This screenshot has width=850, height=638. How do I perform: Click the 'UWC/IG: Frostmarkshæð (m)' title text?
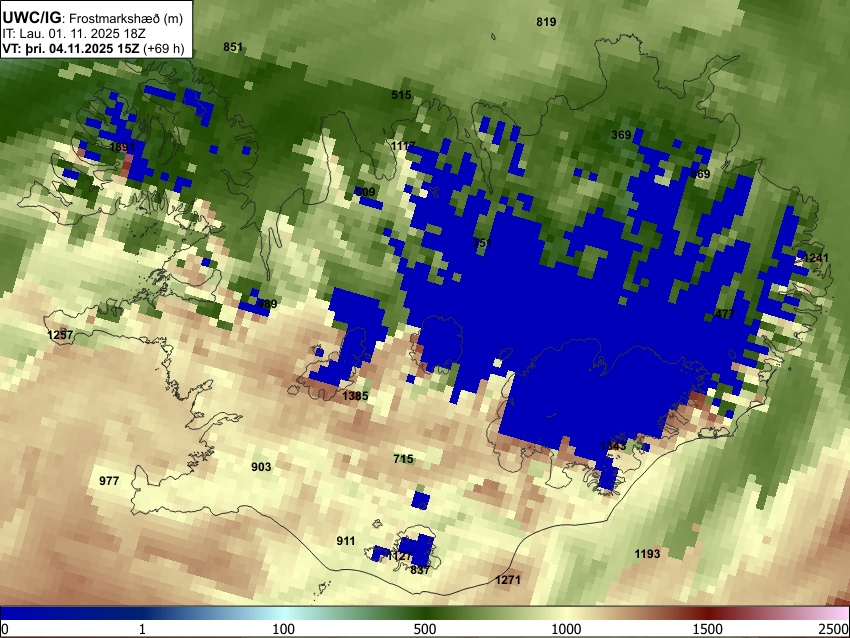(93, 18)
